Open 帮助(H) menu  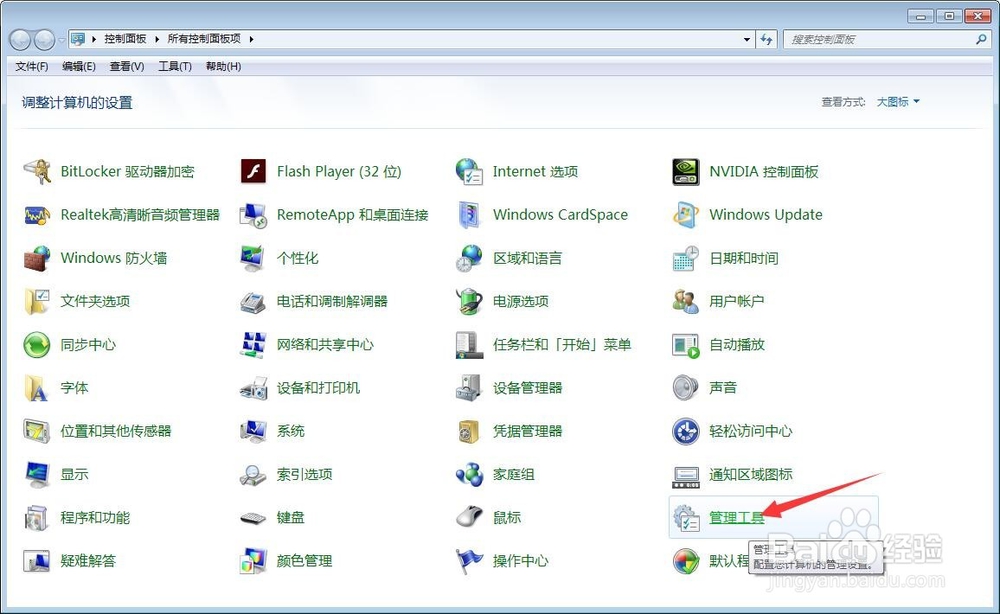pos(223,66)
